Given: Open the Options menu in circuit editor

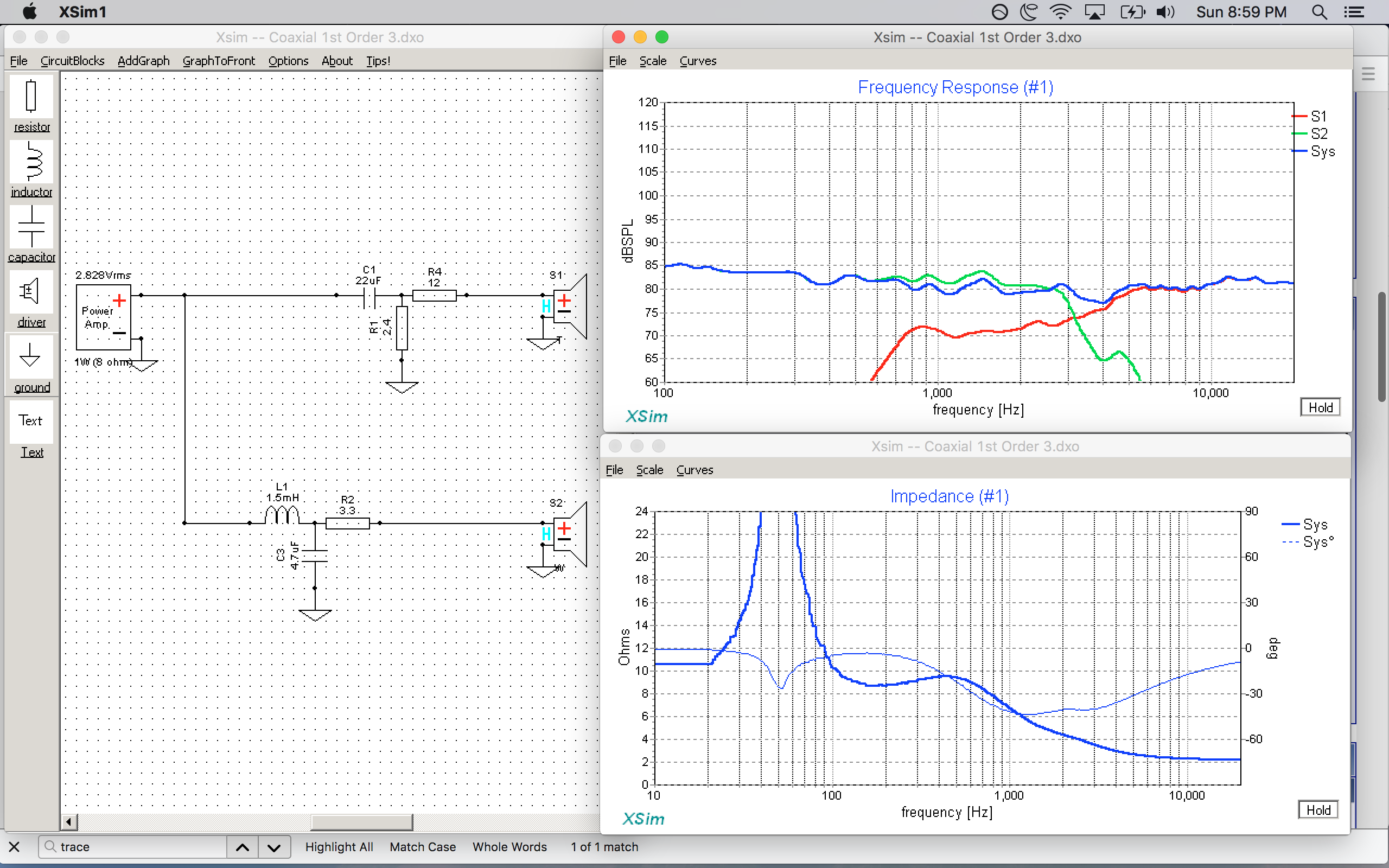Looking at the screenshot, I should tap(288, 60).
